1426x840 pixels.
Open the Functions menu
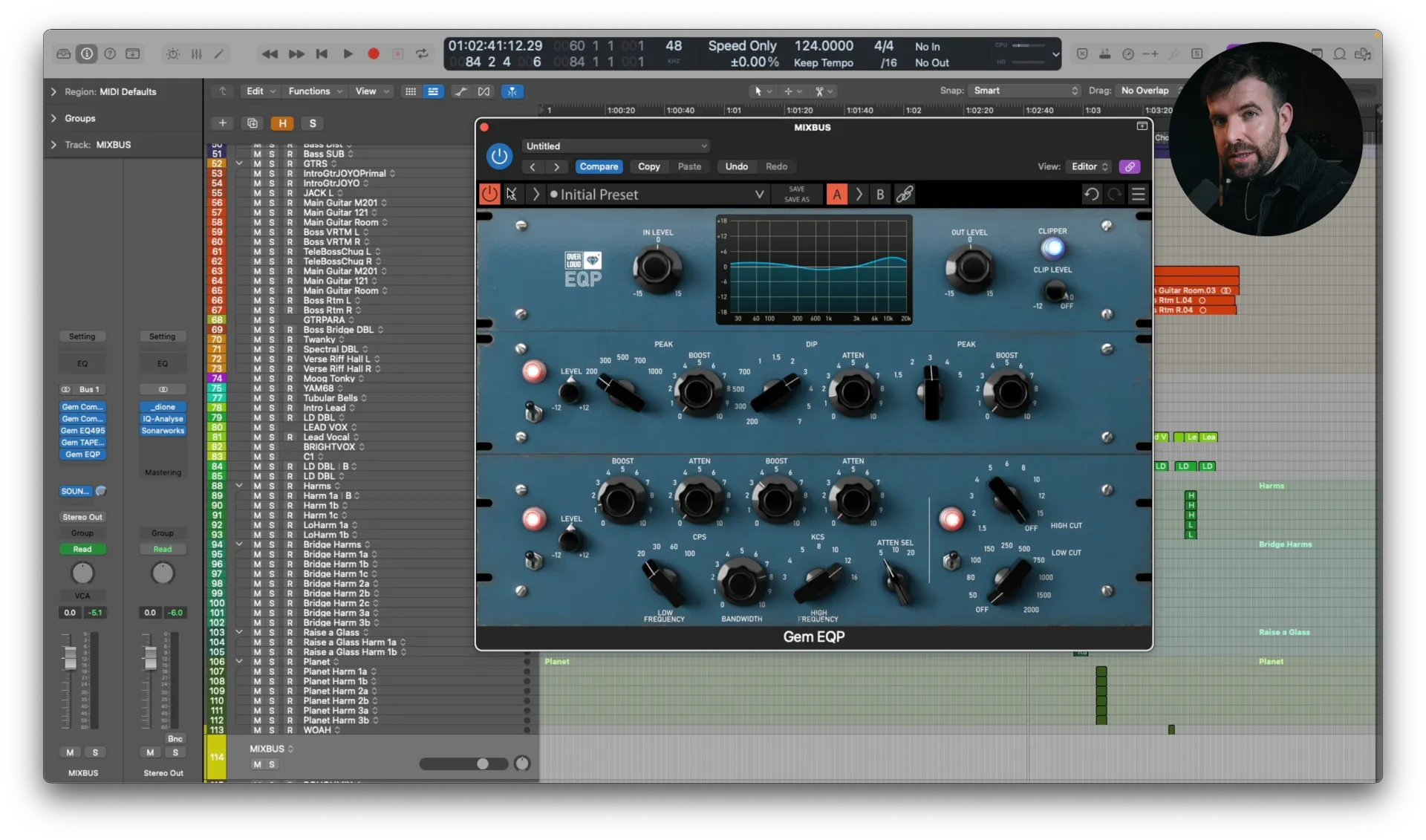tap(315, 91)
